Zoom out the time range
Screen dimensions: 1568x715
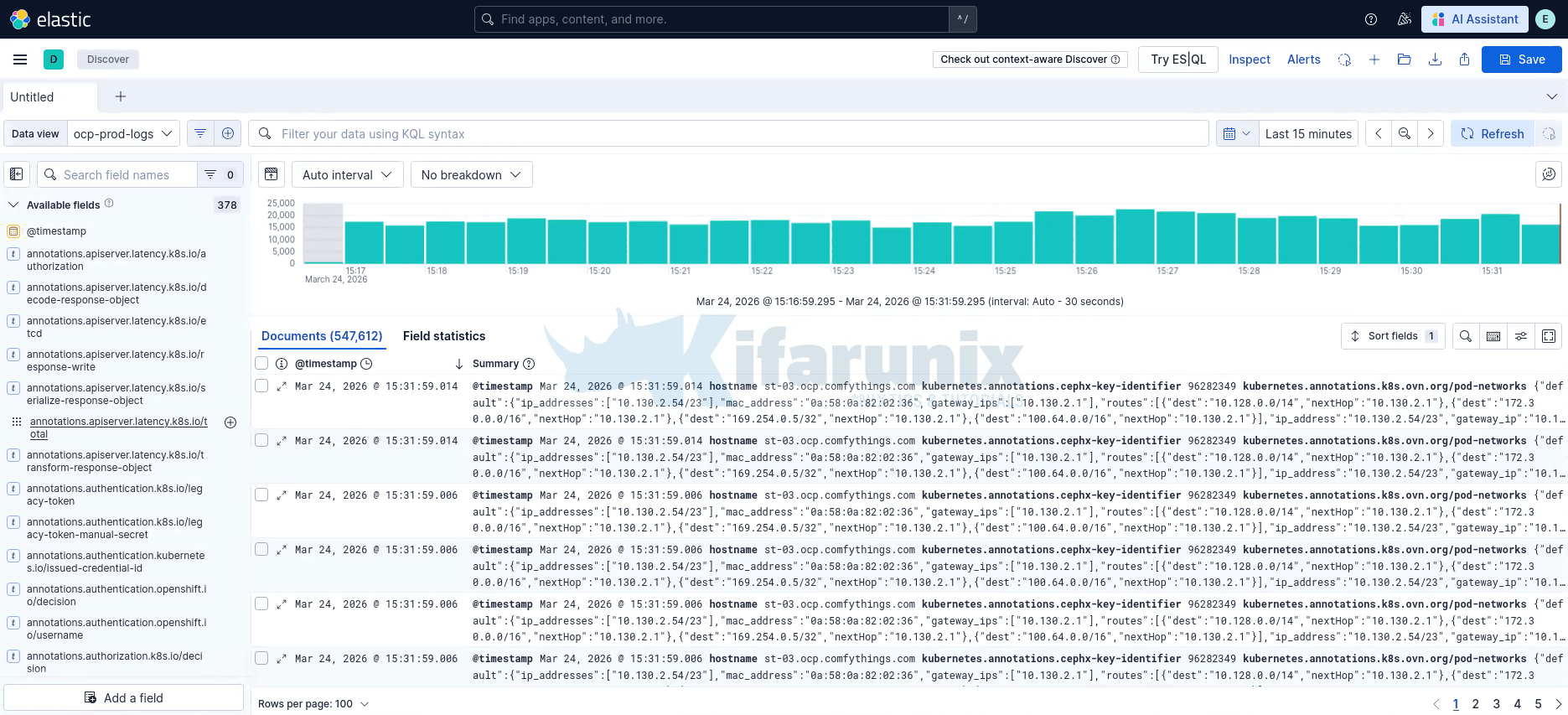1405,133
